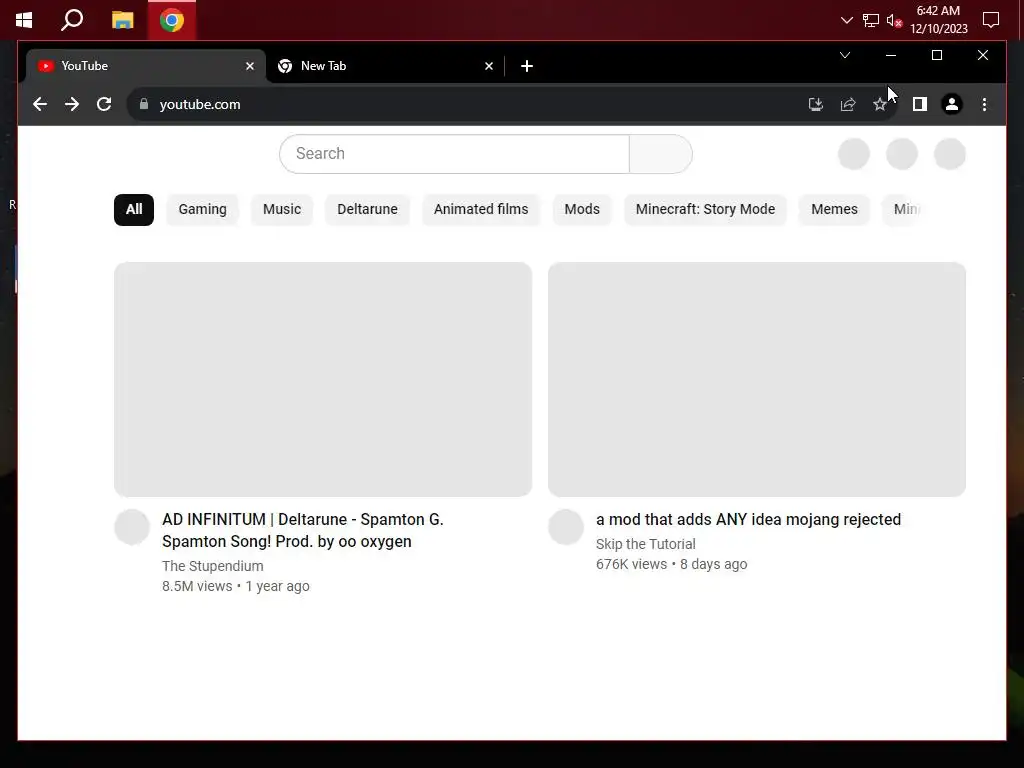The image size is (1024, 768).
Task: Open the Chrome three-dot menu
Action: point(984,104)
